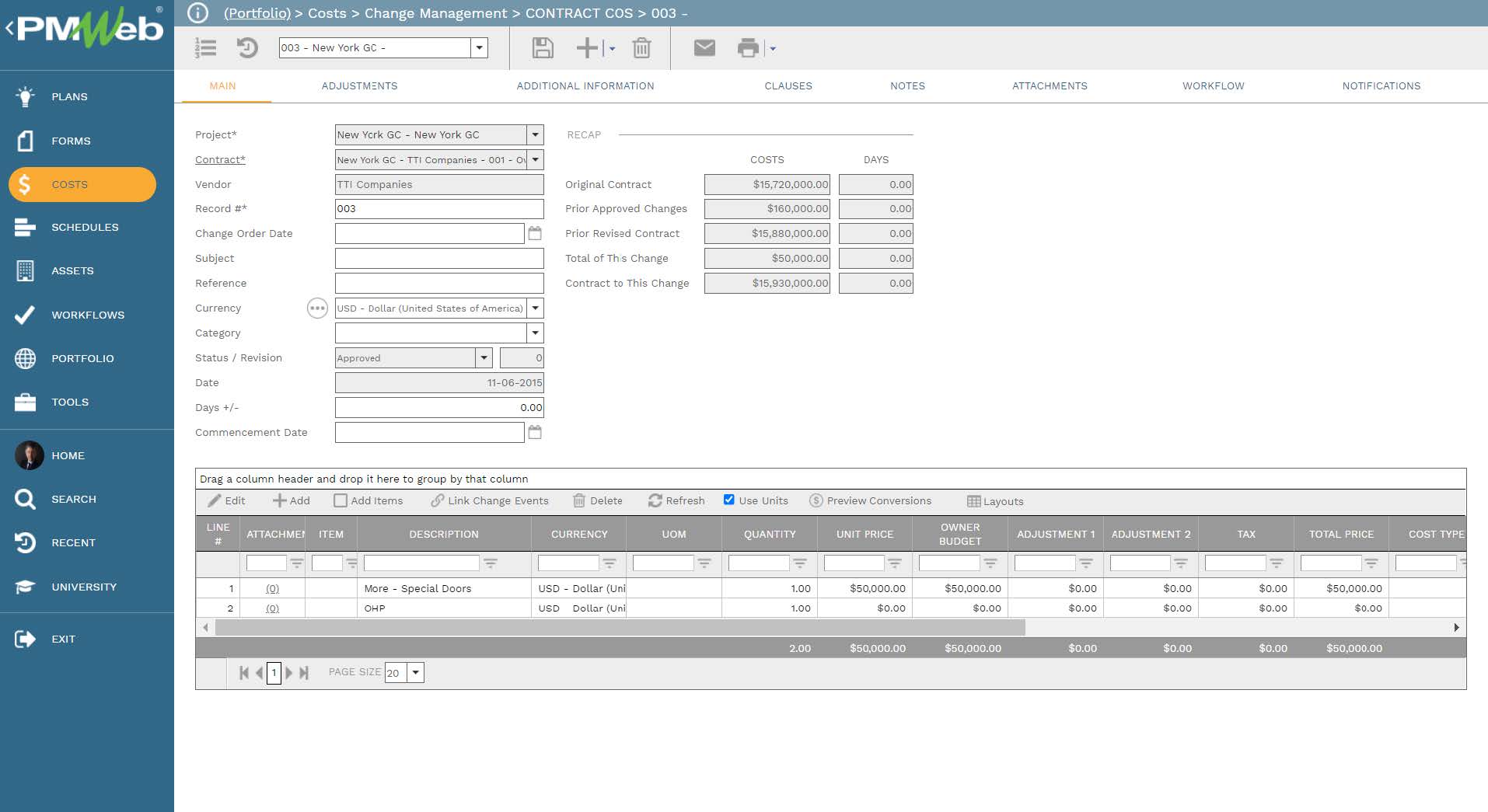
Task: Click the Contract field label link
Action: pos(220,159)
